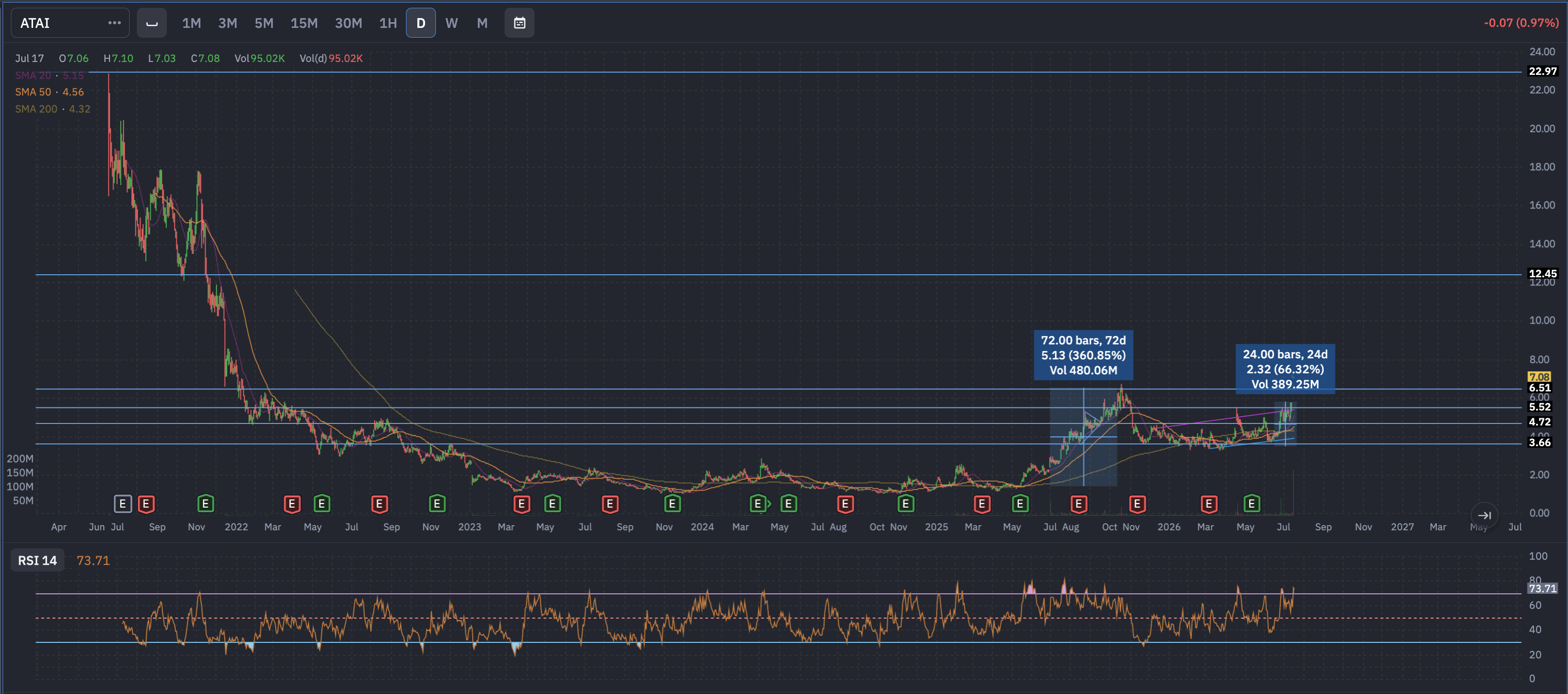Open the date range calendar icon
This screenshot has width=1568, height=694.
(519, 23)
